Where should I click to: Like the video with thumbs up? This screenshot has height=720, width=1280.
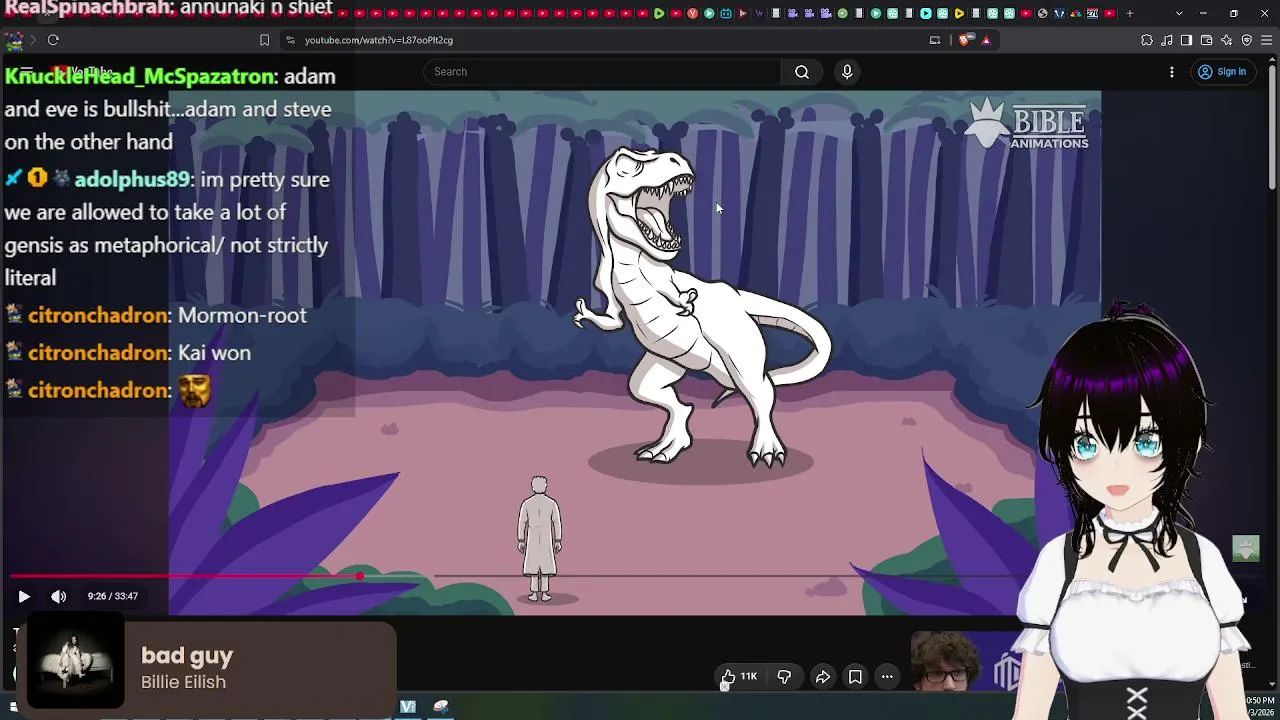click(x=739, y=677)
